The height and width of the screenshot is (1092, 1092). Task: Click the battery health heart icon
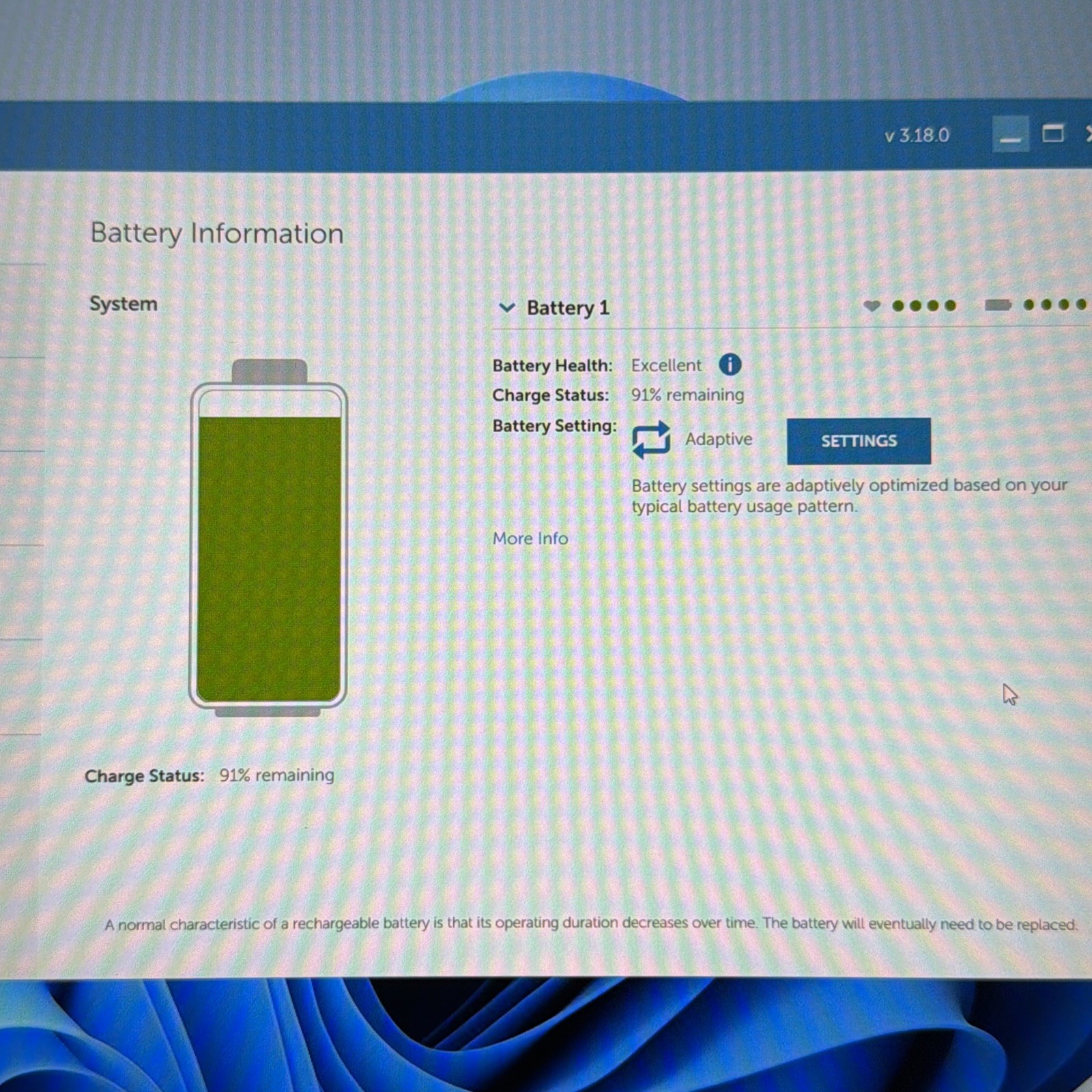tap(872, 306)
